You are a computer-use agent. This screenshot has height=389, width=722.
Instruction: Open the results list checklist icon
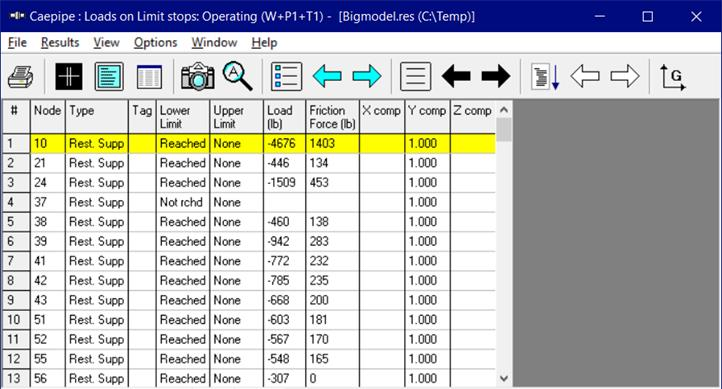[286, 76]
